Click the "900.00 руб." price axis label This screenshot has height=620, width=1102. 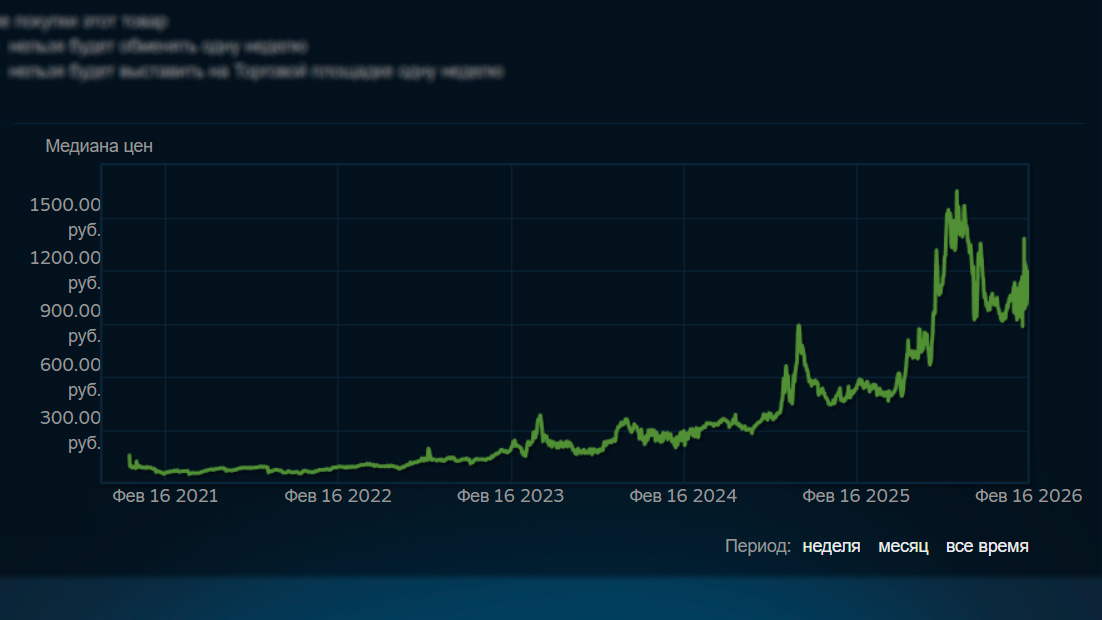tap(70, 323)
